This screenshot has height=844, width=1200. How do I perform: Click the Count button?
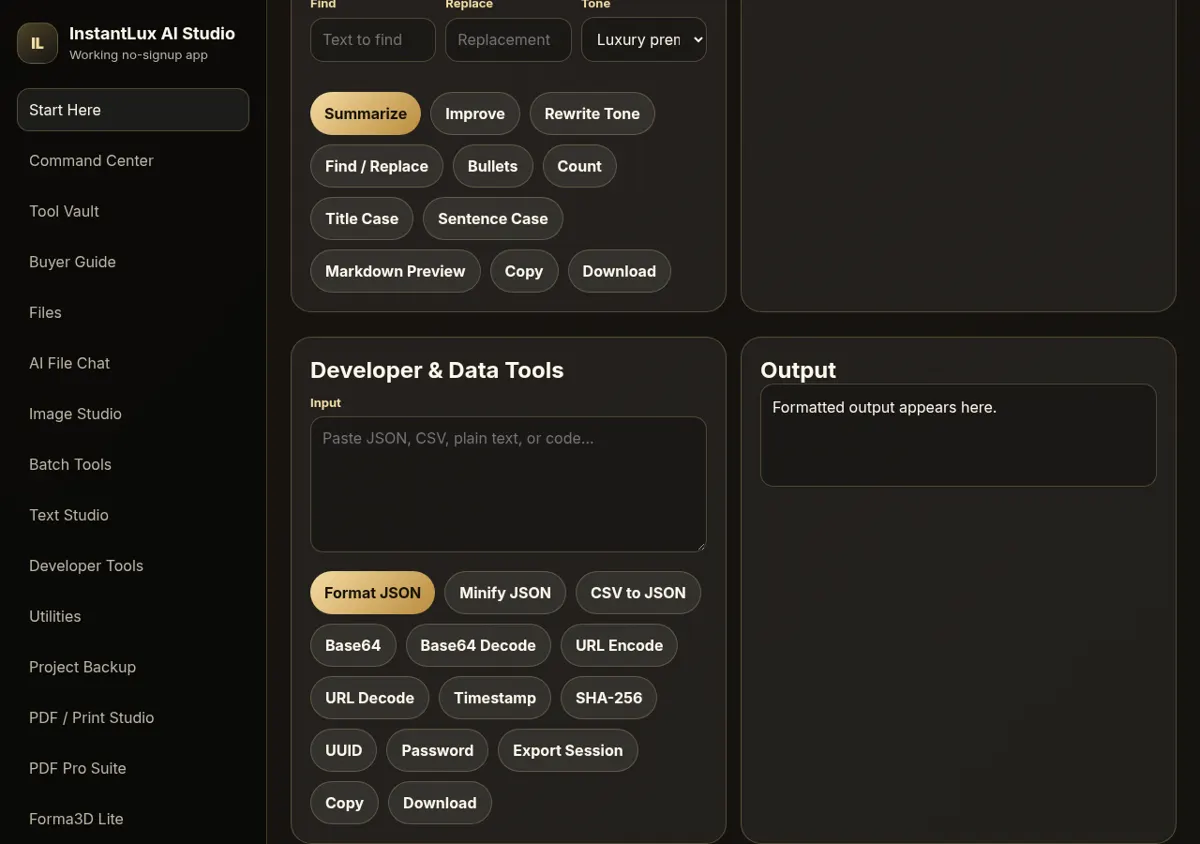(x=579, y=166)
